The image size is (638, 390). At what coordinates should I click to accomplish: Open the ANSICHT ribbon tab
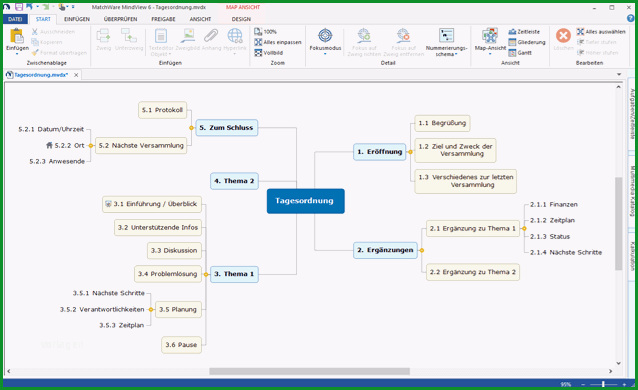pos(200,19)
